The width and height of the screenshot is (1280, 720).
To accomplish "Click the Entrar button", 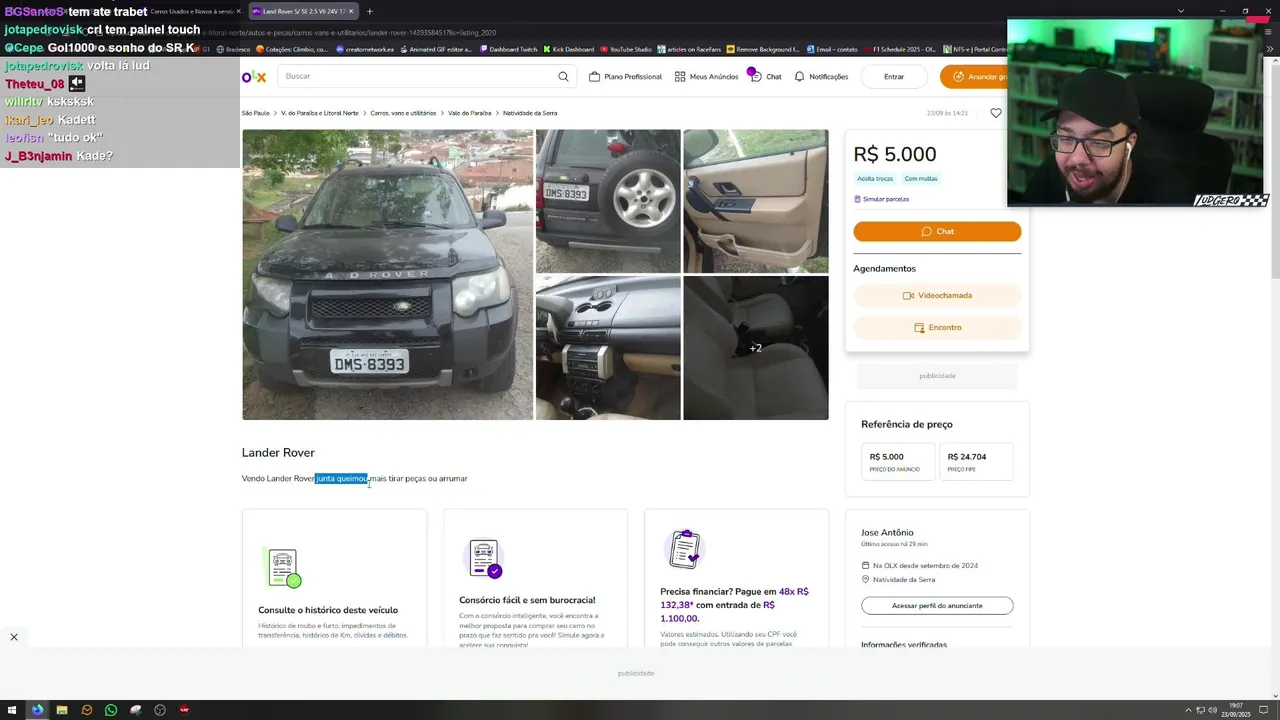I will tap(894, 77).
